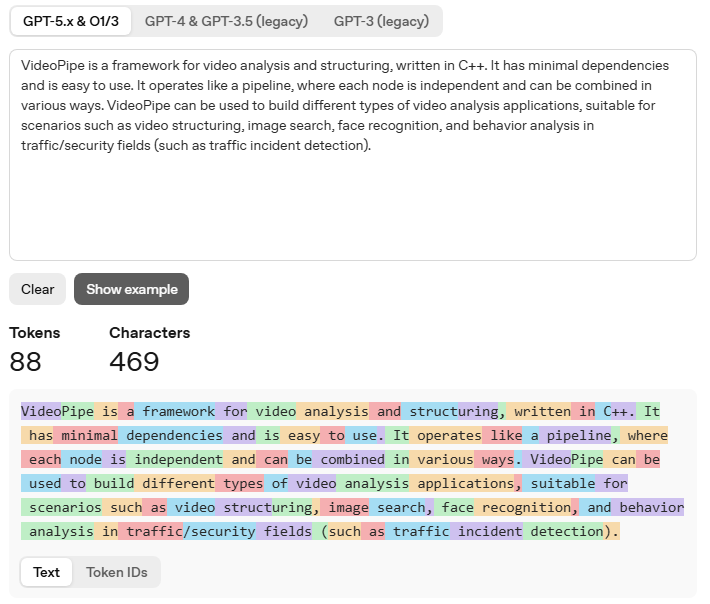This screenshot has width=710, height=604.
Task: Click the highlighted token 'applications'
Action: click(462, 483)
